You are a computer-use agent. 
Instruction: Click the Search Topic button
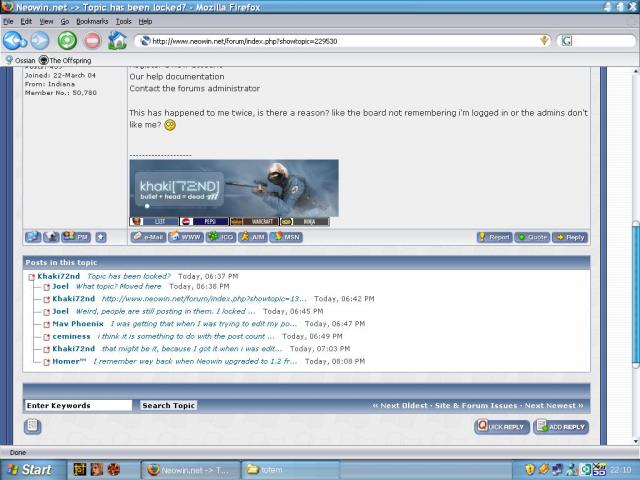pyautogui.click(x=168, y=405)
